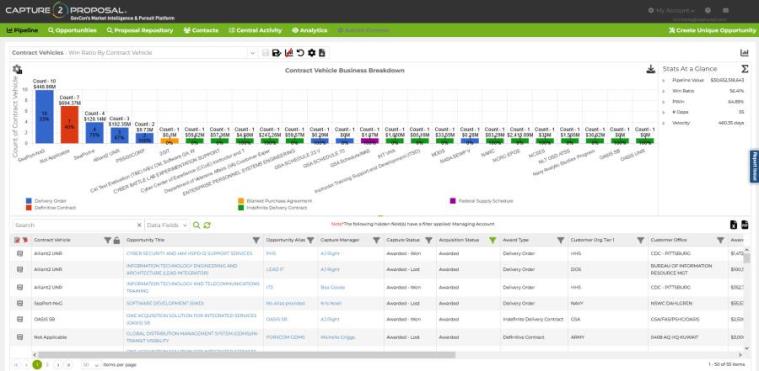Click the lock icon in Contract Vehicle header
Screen dimensions: 759x371
point(117,240)
